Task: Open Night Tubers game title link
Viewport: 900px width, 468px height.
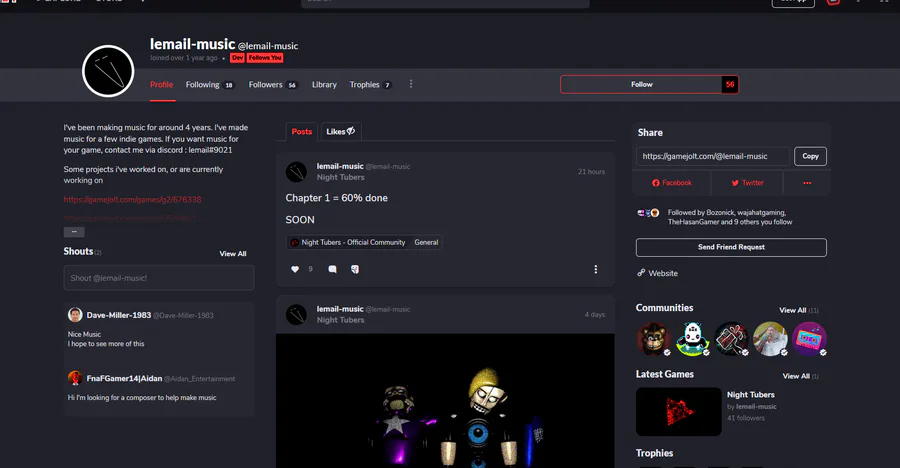Action: click(751, 395)
